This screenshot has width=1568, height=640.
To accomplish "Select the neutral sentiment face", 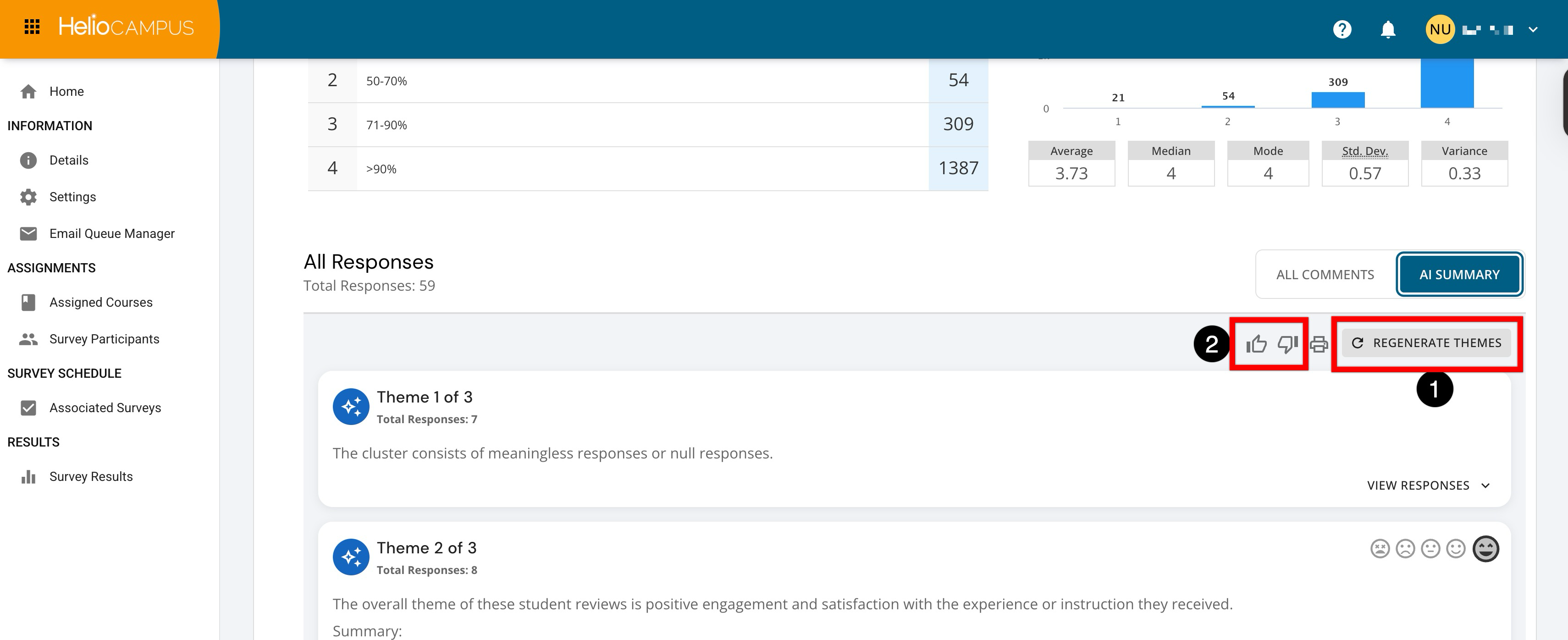I will tap(1430, 549).
